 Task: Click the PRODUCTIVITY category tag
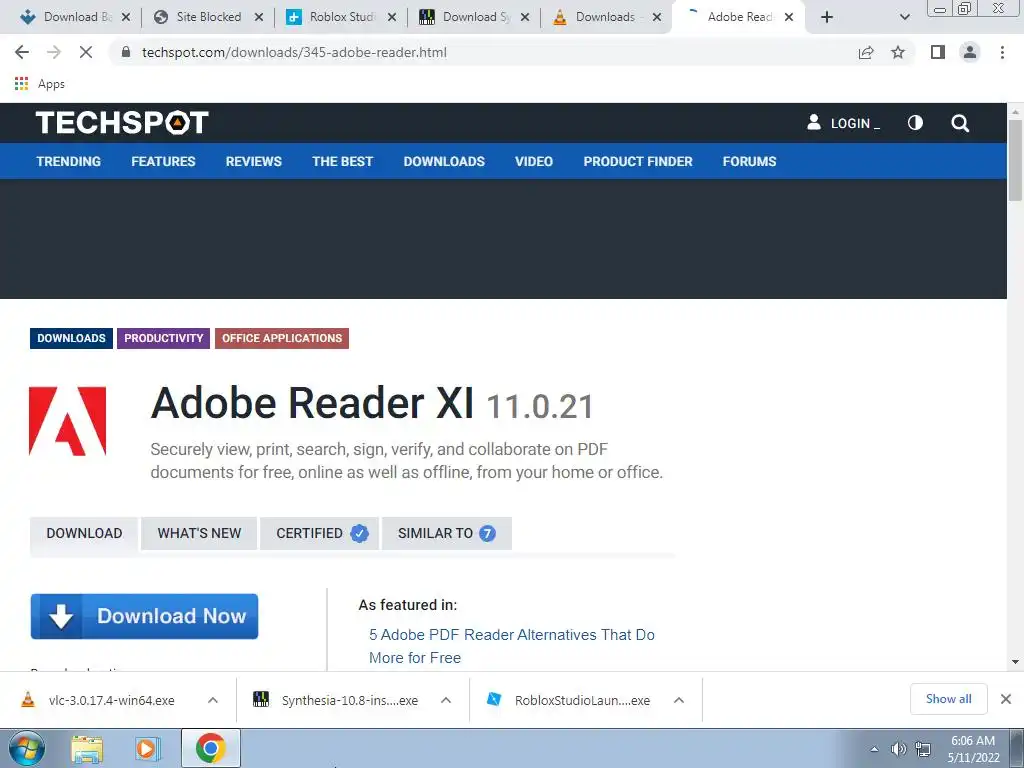tap(163, 338)
